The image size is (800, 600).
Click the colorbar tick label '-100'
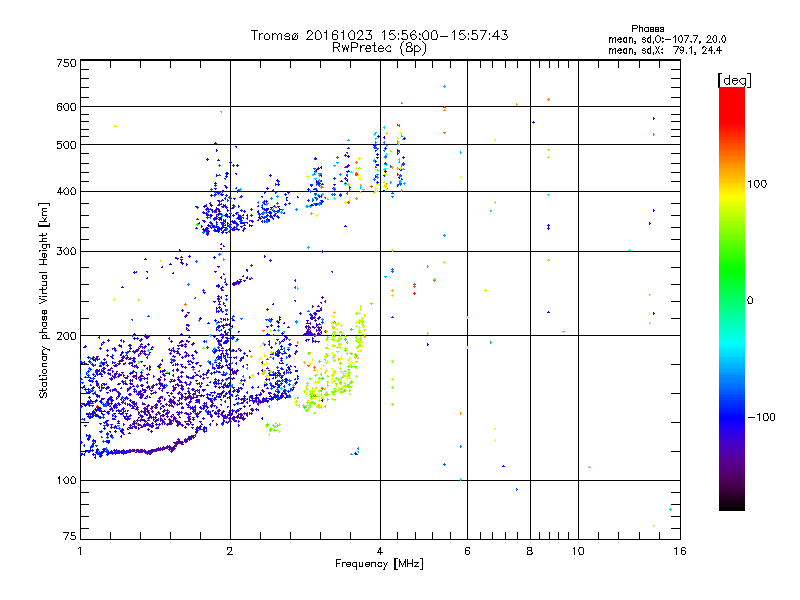[762, 417]
